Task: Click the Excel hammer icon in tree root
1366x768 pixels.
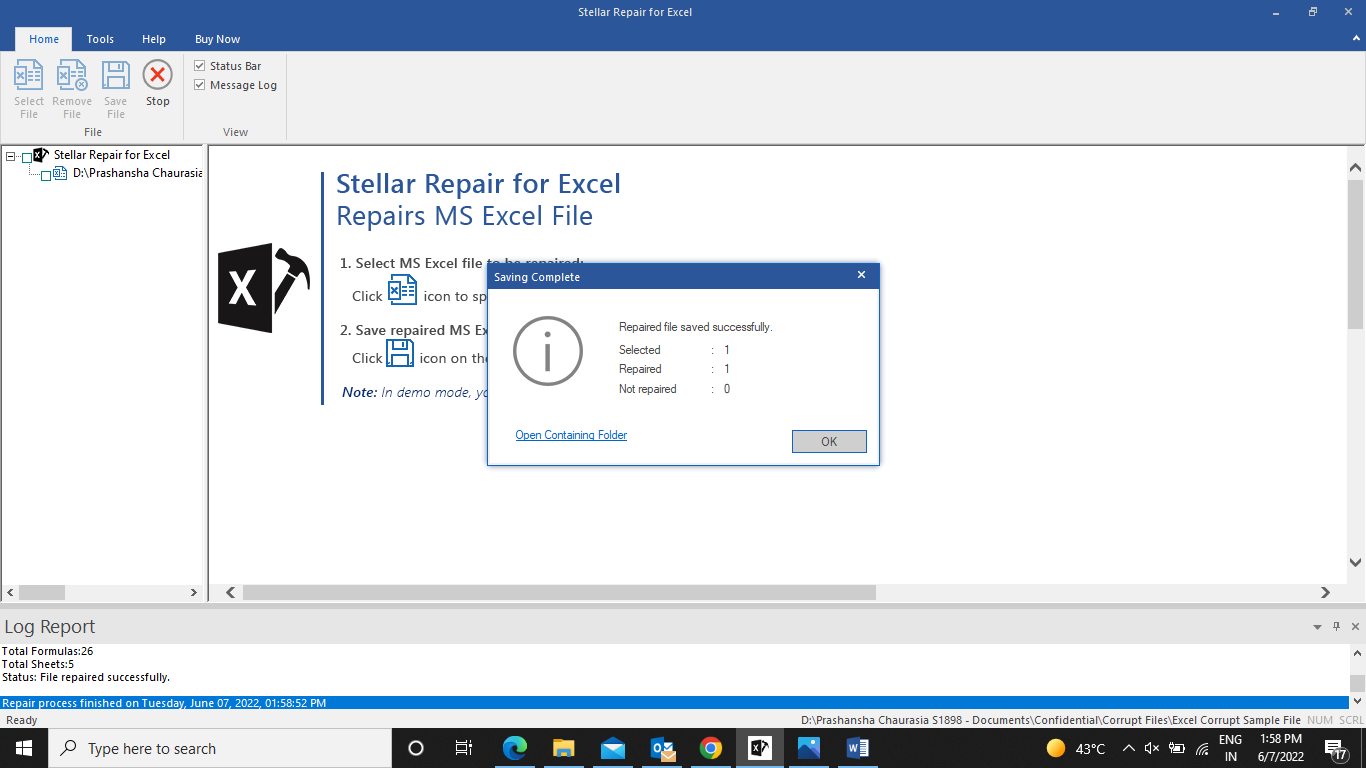Action: (x=41, y=155)
